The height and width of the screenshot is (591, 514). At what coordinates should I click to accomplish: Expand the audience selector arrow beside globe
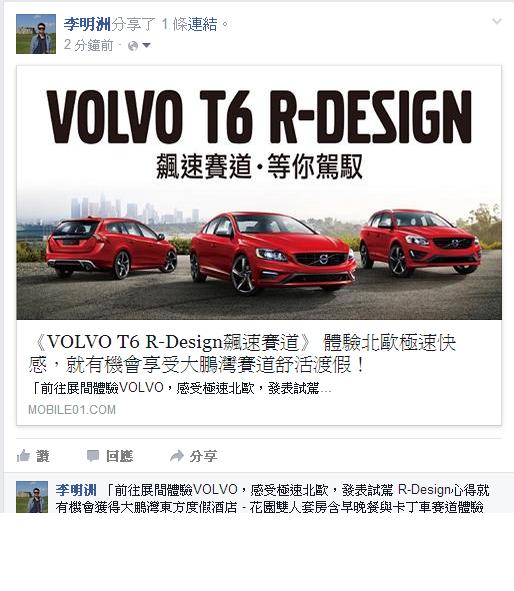tap(146, 46)
